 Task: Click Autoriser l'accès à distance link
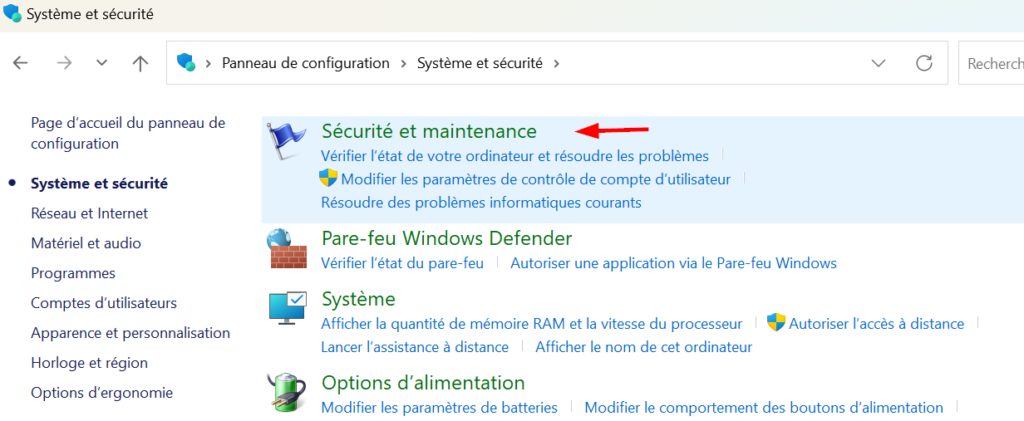click(x=876, y=323)
